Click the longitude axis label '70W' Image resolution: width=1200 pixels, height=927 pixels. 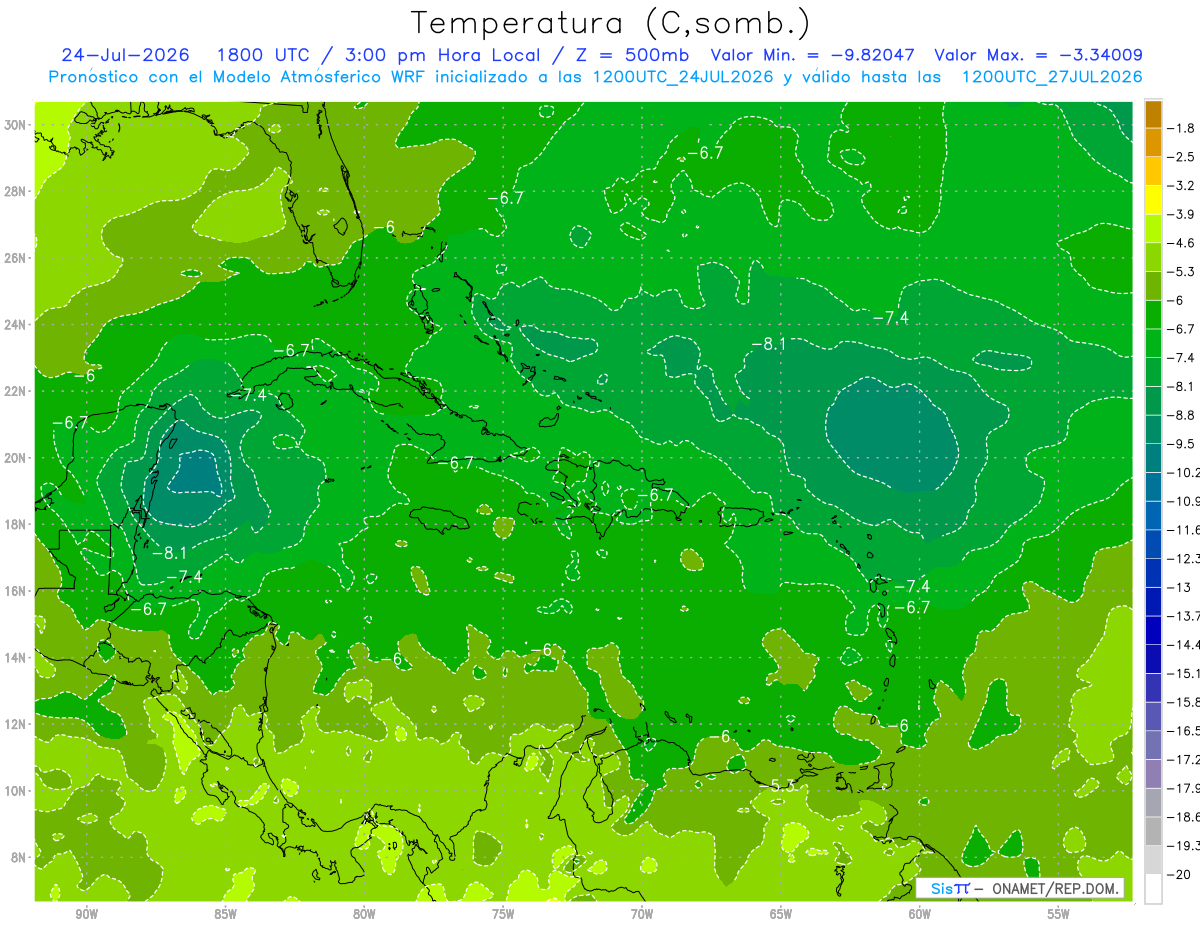pyautogui.click(x=642, y=914)
